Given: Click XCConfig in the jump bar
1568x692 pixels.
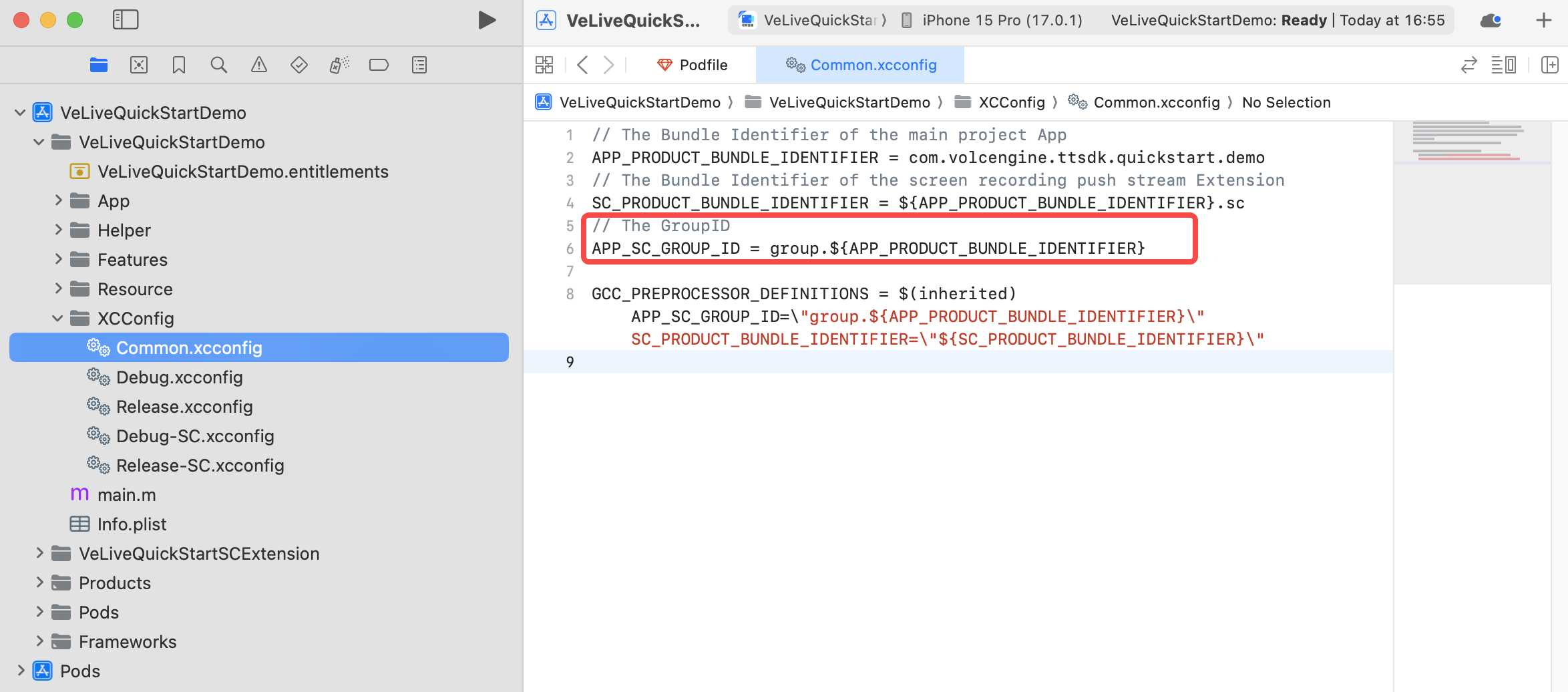Looking at the screenshot, I should [x=999, y=102].
